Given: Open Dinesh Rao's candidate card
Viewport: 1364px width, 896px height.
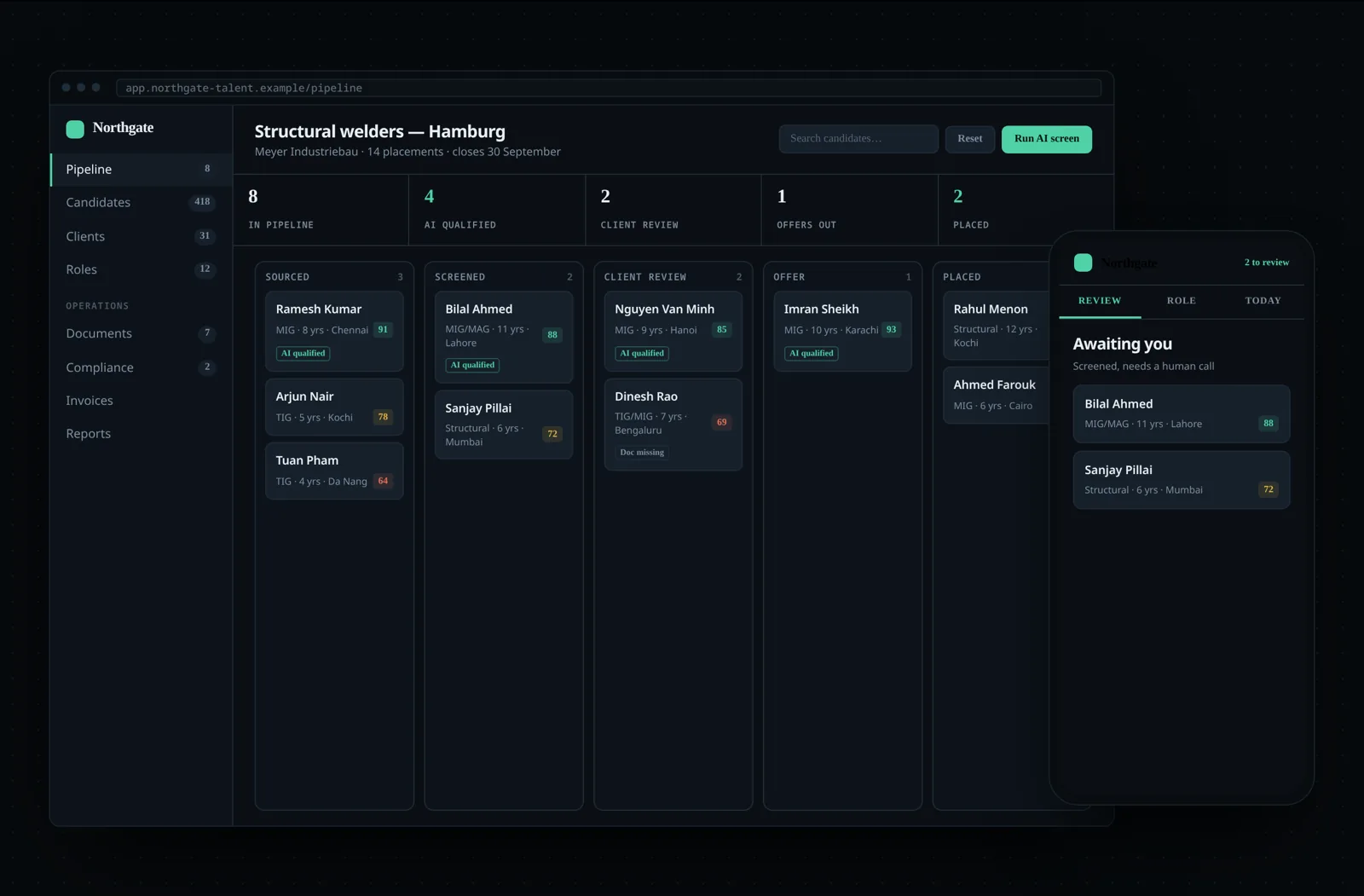Looking at the screenshot, I should 673,425.
